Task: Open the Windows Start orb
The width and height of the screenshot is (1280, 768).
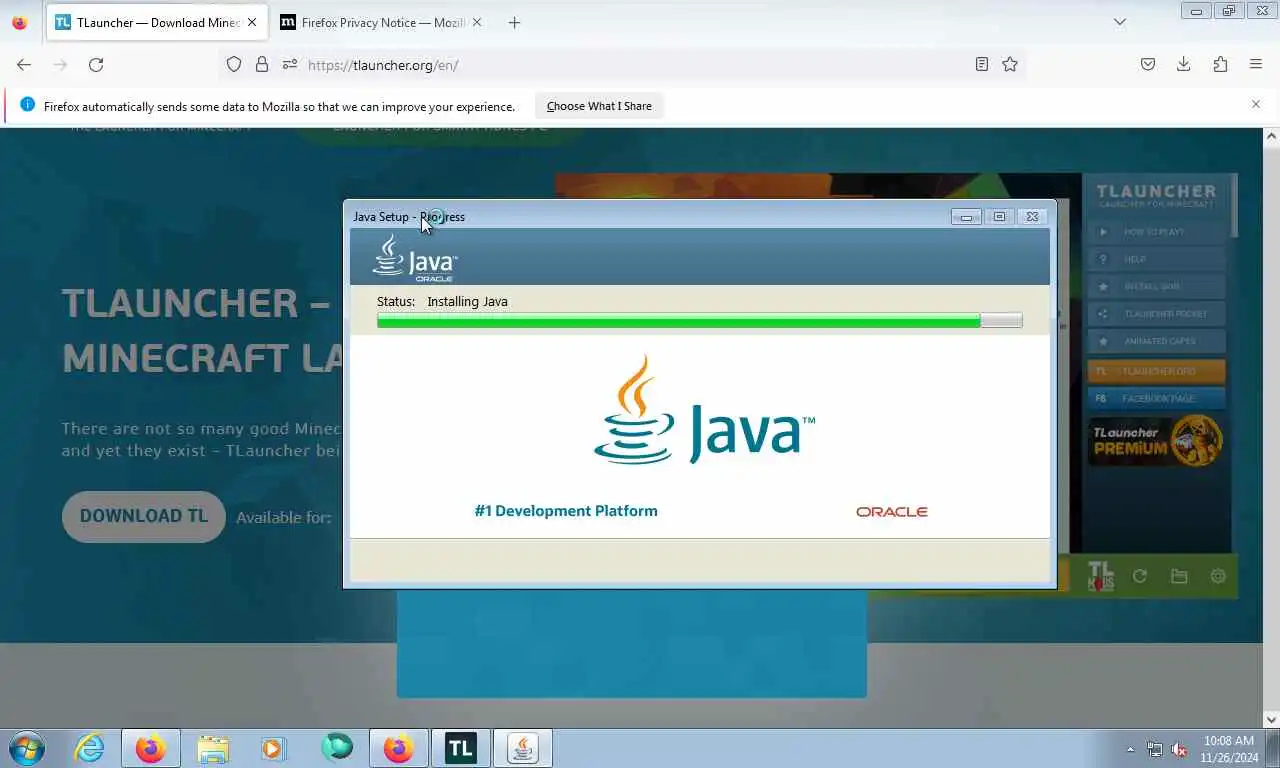Action: (26, 748)
